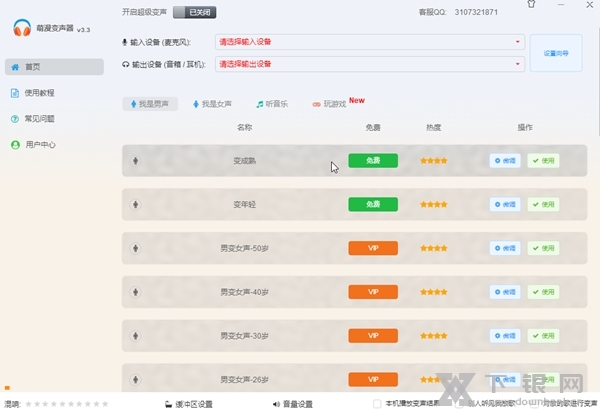The width and height of the screenshot is (600, 415).
Task: Open 使用教程 in the sidebar
Action: [33, 93]
